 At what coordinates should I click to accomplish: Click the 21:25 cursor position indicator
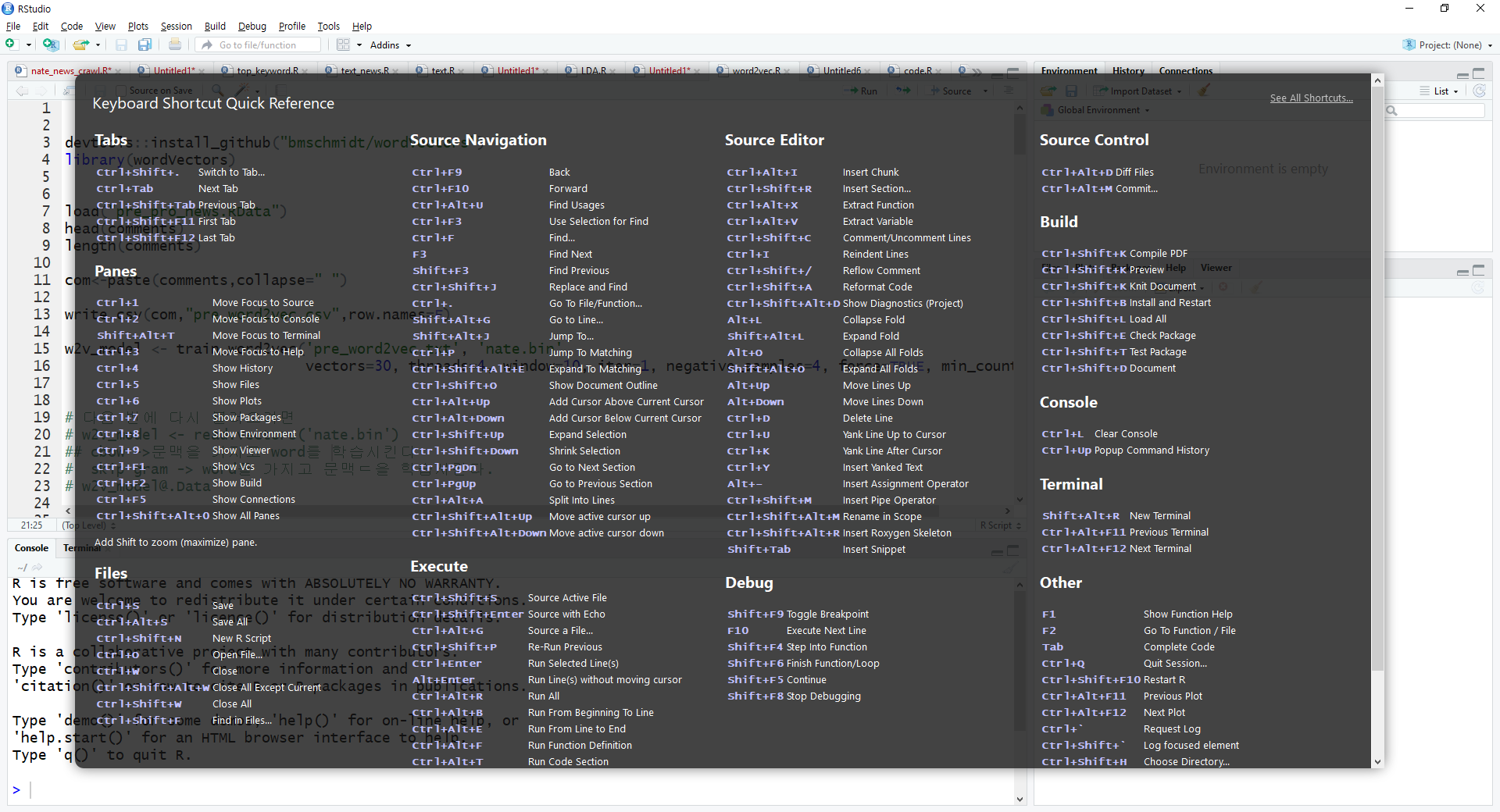pyautogui.click(x=31, y=525)
